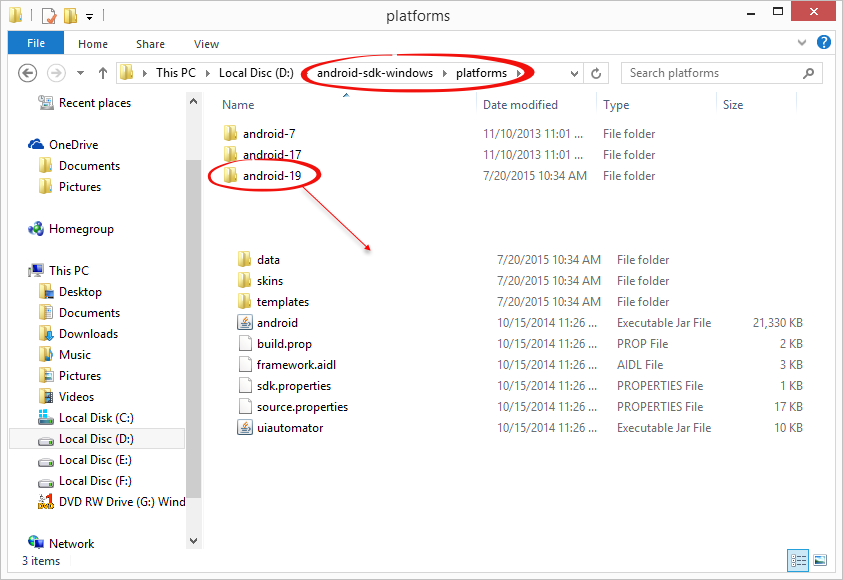Open the File menu
843x580 pixels.
tap(36, 44)
